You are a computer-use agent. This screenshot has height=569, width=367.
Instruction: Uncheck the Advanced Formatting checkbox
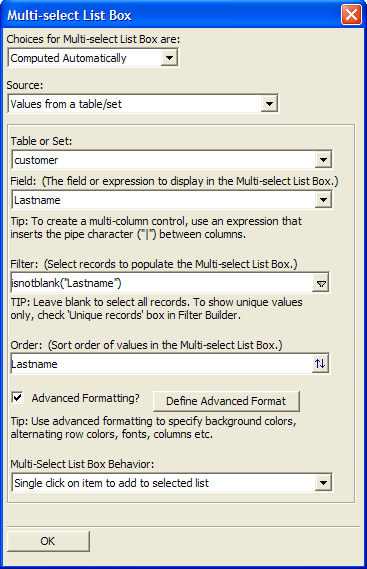click(x=17, y=397)
